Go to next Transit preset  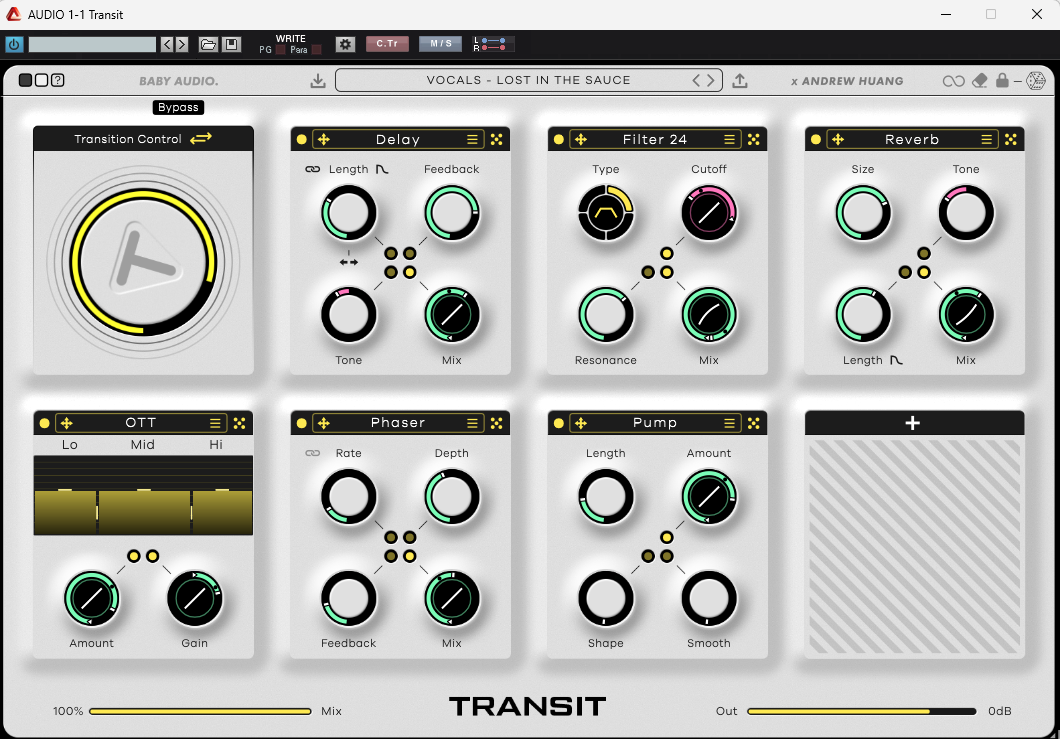click(710, 80)
